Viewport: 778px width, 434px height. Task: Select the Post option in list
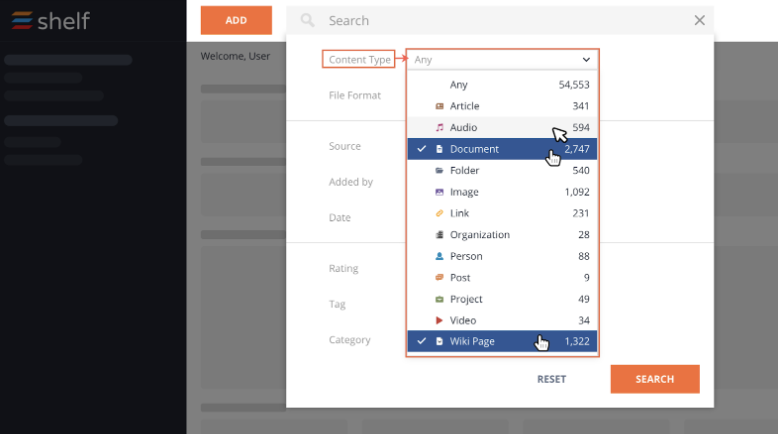(x=502, y=278)
